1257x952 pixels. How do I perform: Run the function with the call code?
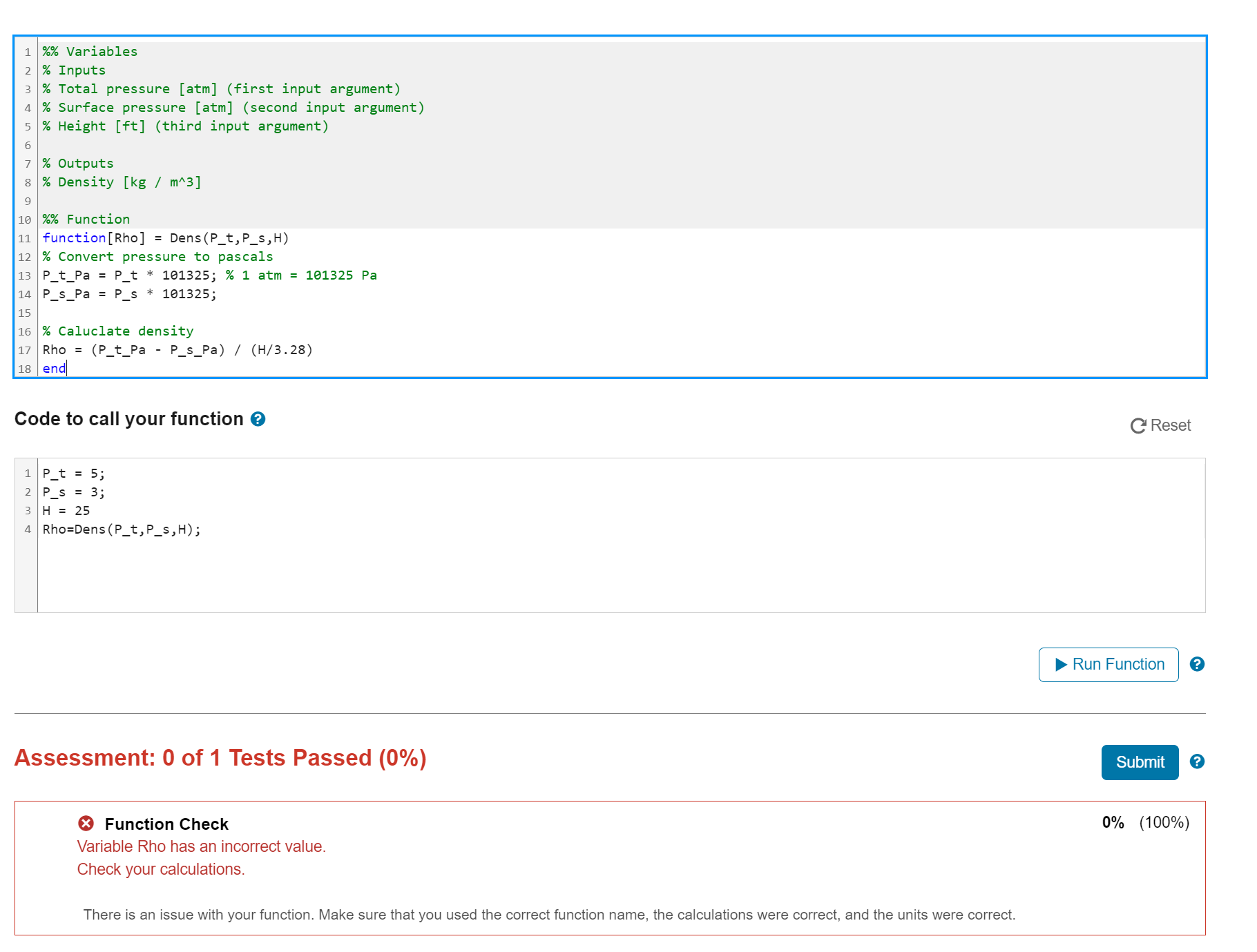[1109, 665]
